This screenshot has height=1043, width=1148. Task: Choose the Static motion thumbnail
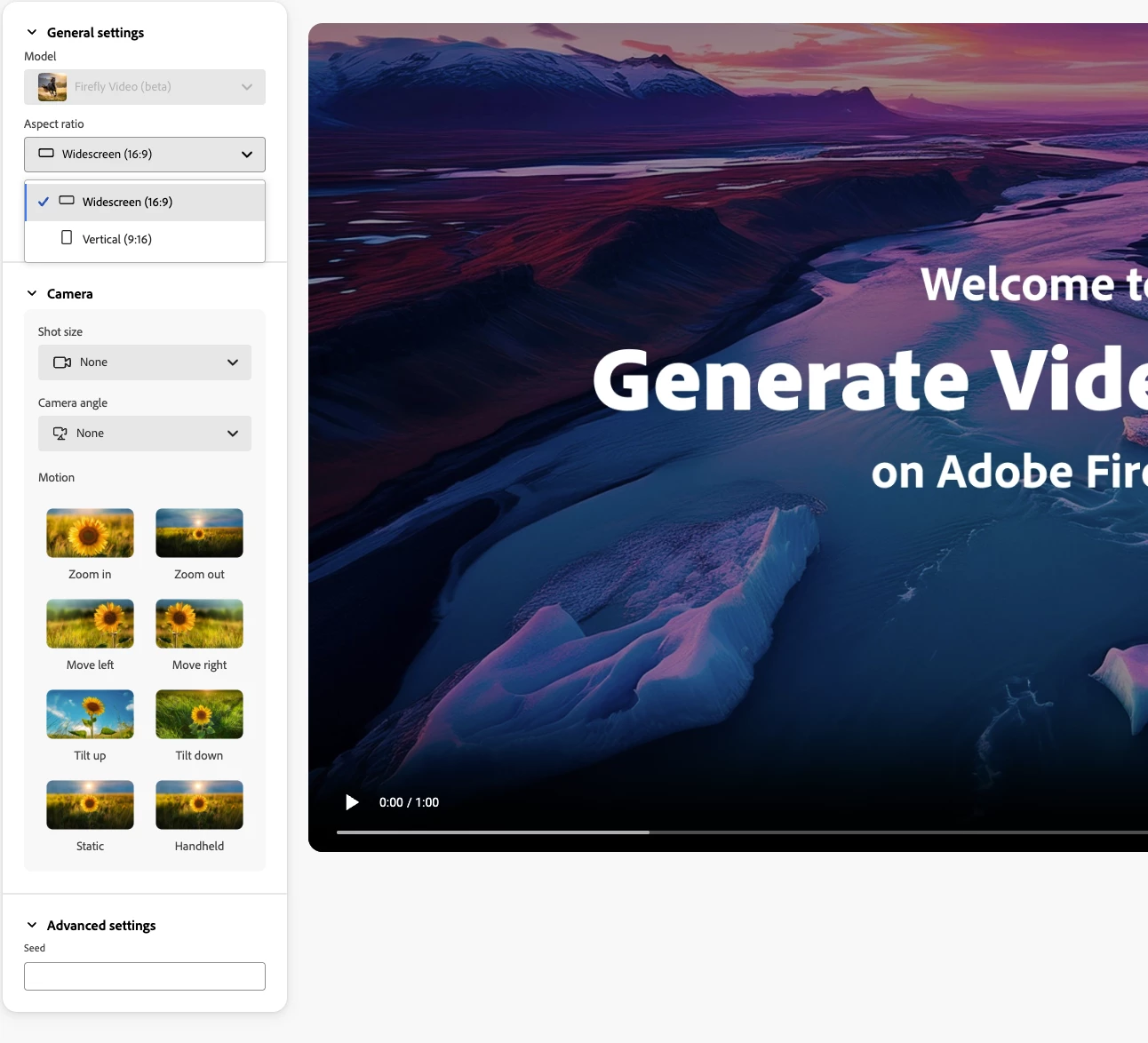coord(90,805)
